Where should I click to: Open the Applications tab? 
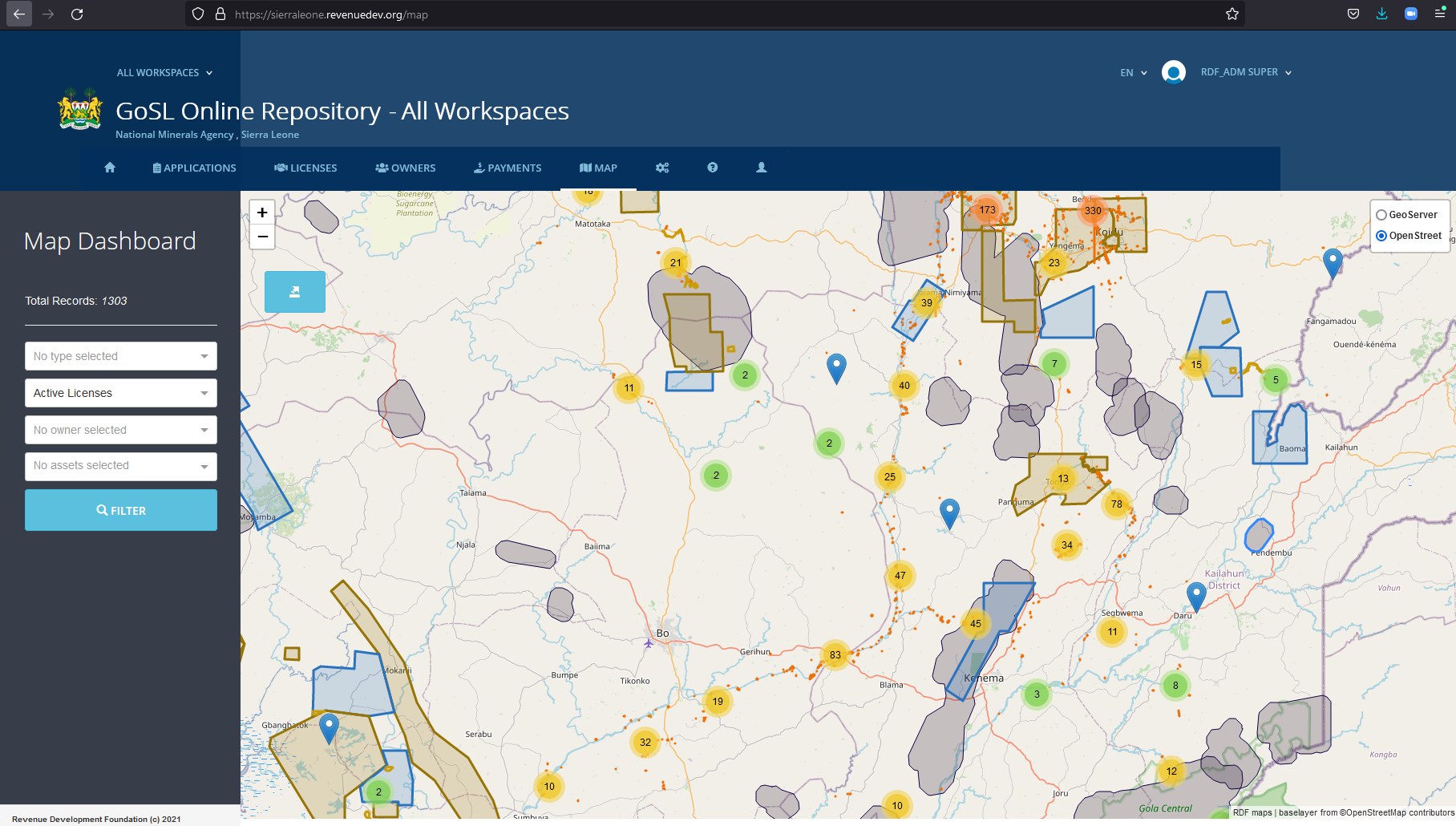pos(194,168)
